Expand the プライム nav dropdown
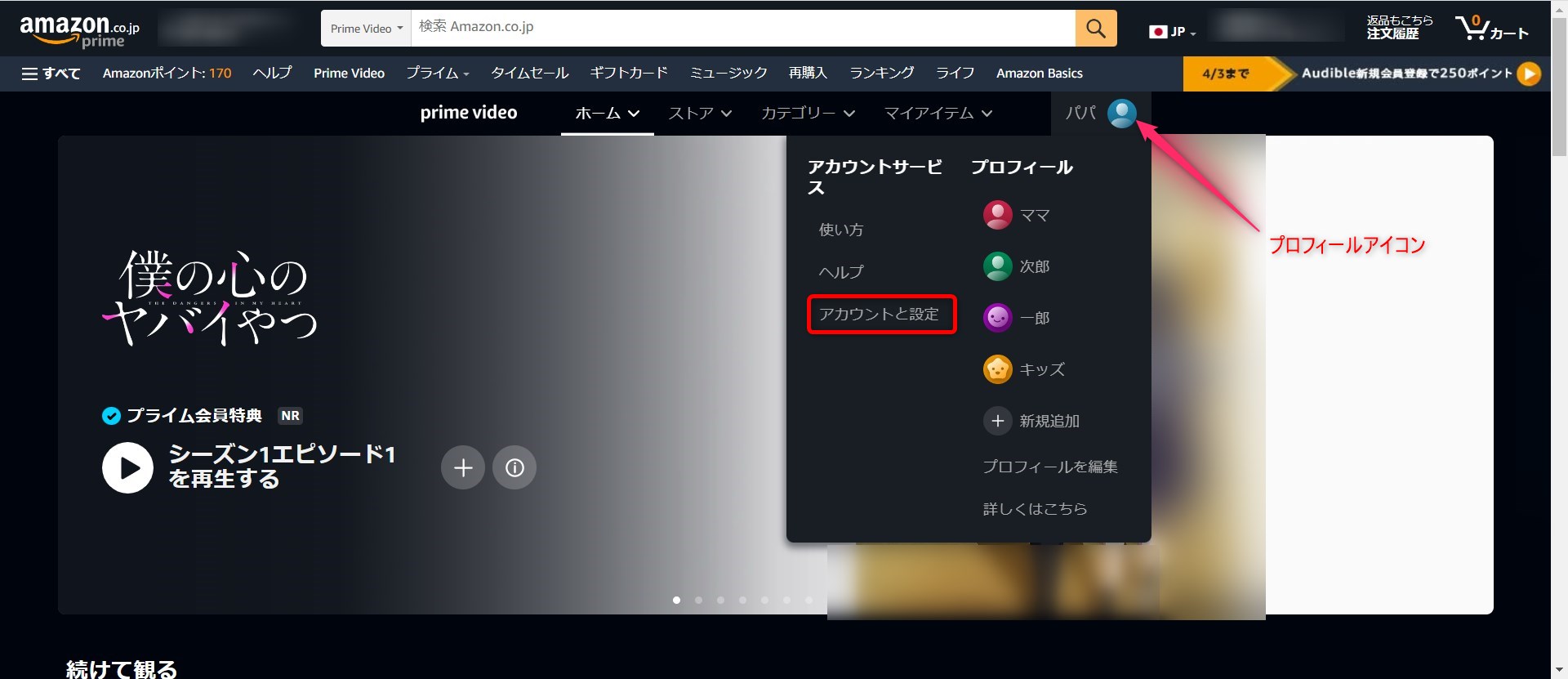 point(438,74)
